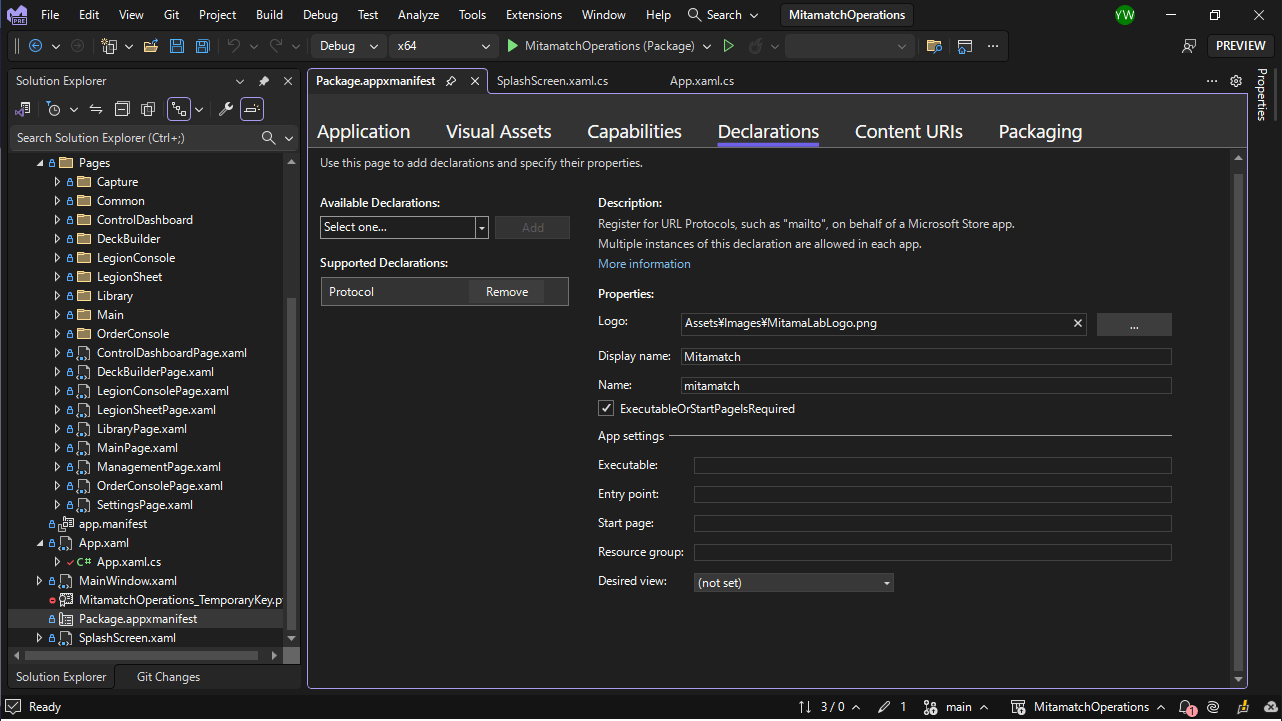The height and width of the screenshot is (721, 1282).
Task: Open the Extensions menu
Action: pos(533,15)
